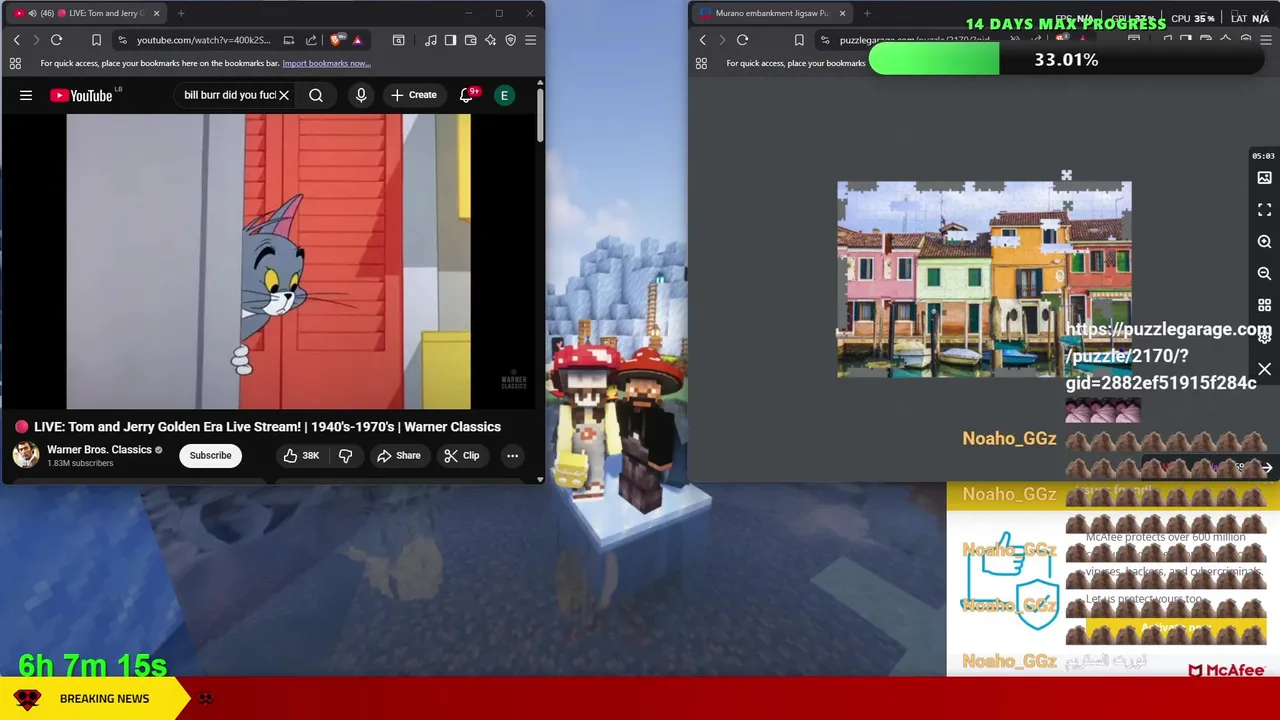View site info for youtube.com address

[x=122, y=40]
